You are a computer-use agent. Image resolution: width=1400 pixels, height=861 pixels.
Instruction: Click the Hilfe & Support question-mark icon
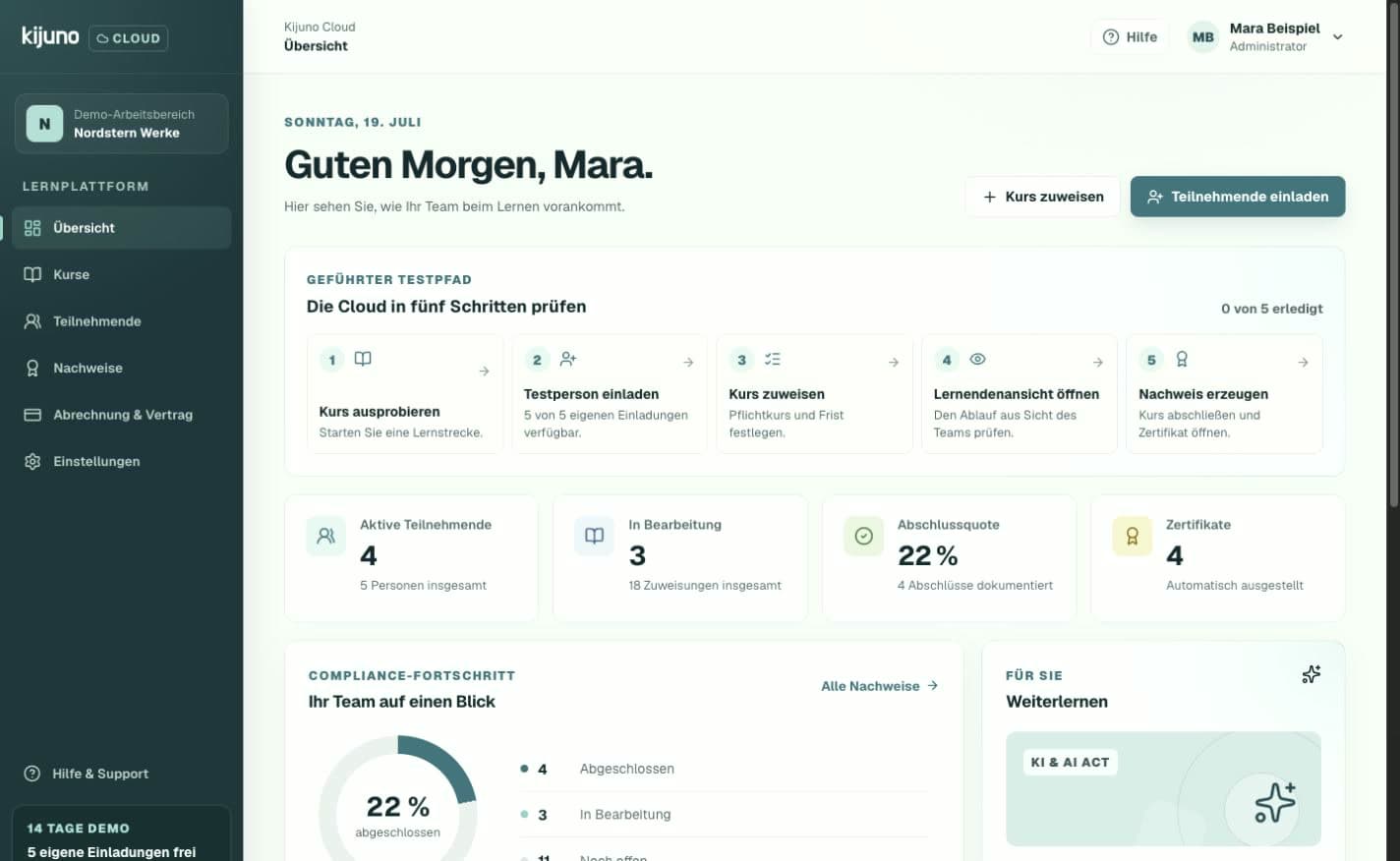point(32,774)
